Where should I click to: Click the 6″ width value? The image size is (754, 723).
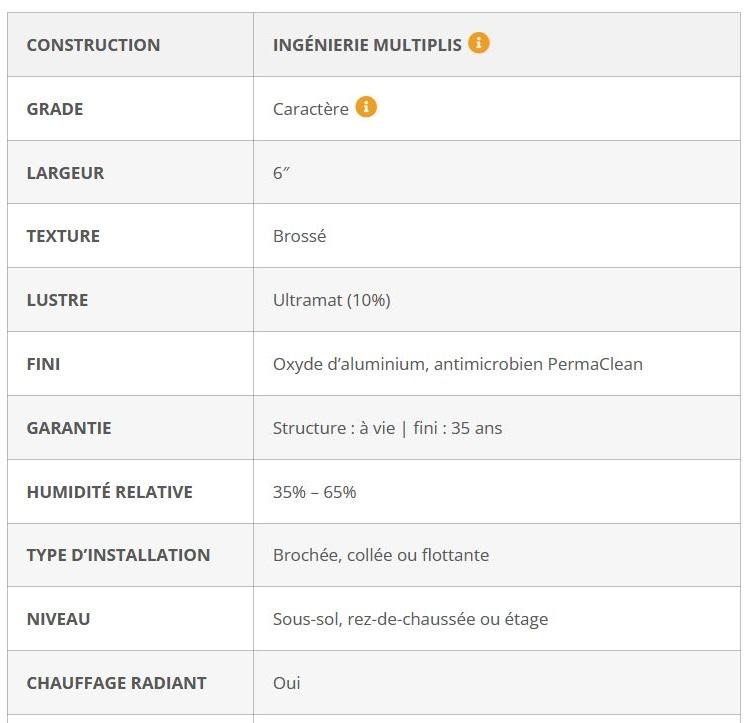coord(281,173)
